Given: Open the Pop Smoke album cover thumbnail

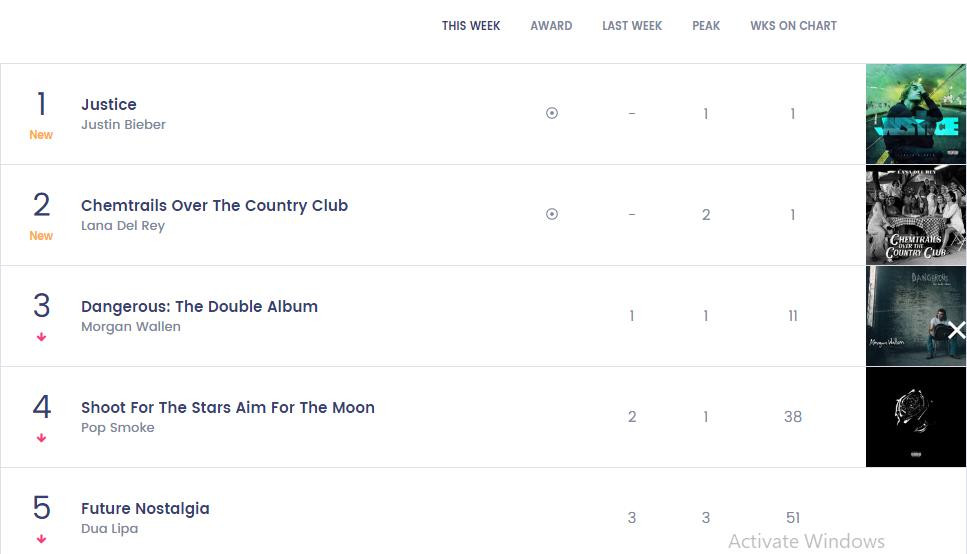Looking at the screenshot, I should (915, 416).
